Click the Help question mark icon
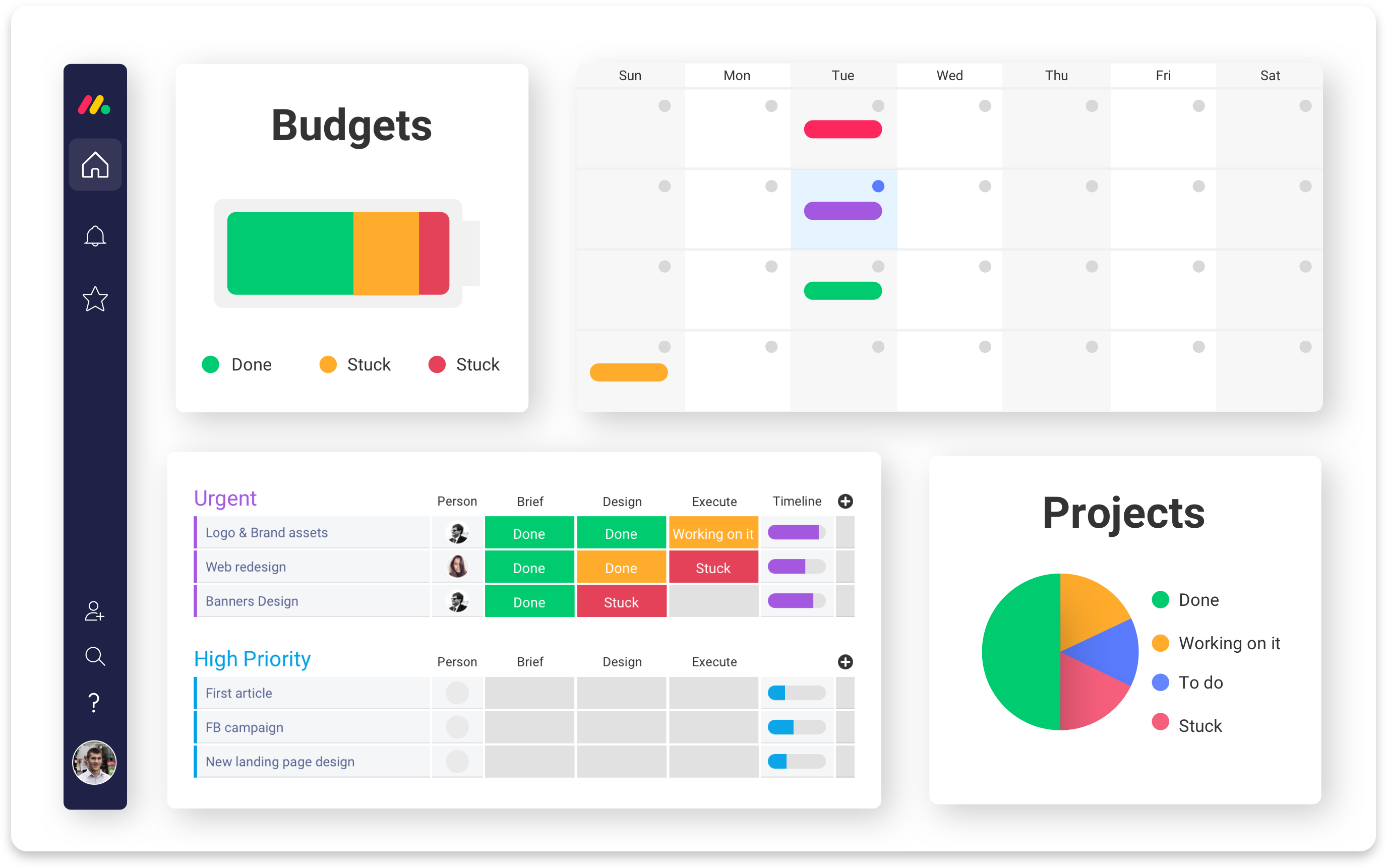 (94, 702)
